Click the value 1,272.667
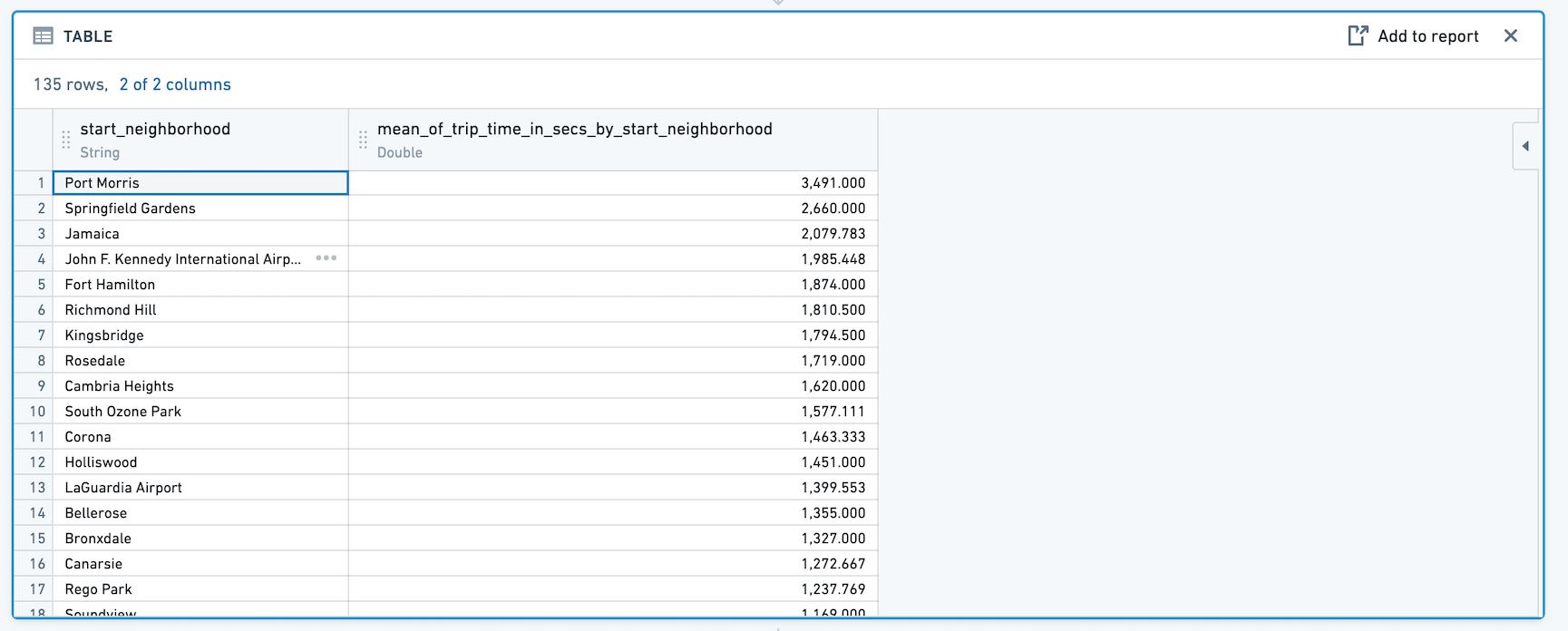 (833, 564)
